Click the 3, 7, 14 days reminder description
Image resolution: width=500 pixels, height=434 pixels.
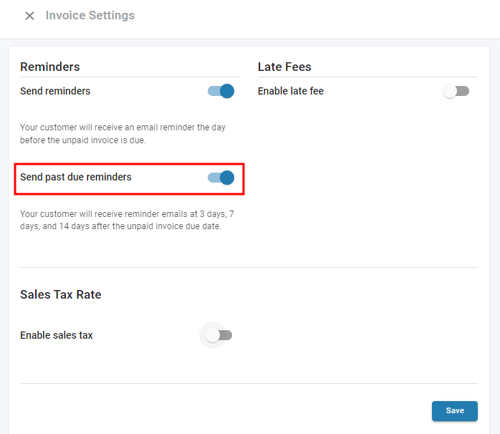(x=127, y=220)
